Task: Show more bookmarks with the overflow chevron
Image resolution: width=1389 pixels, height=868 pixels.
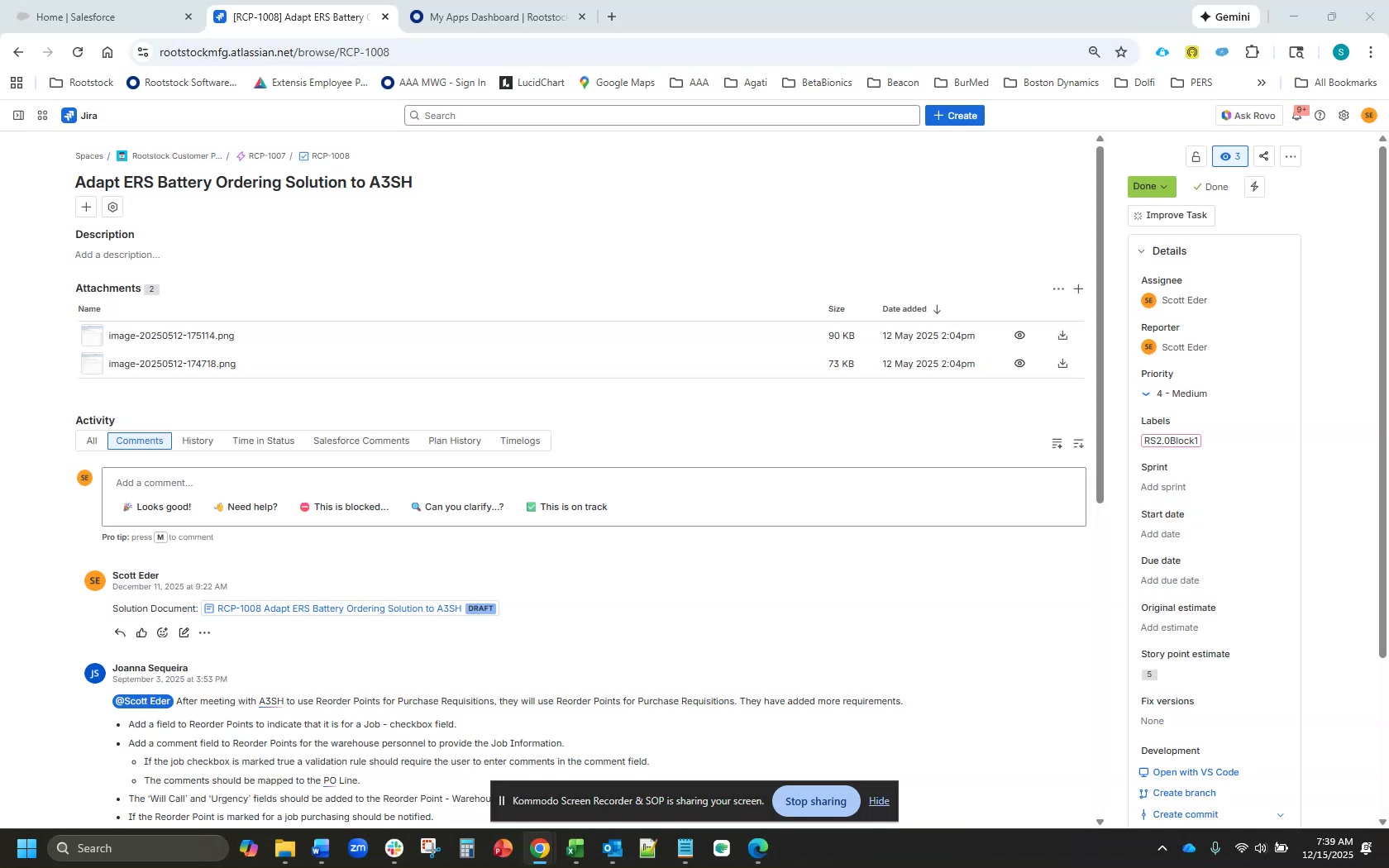Action: (1262, 83)
